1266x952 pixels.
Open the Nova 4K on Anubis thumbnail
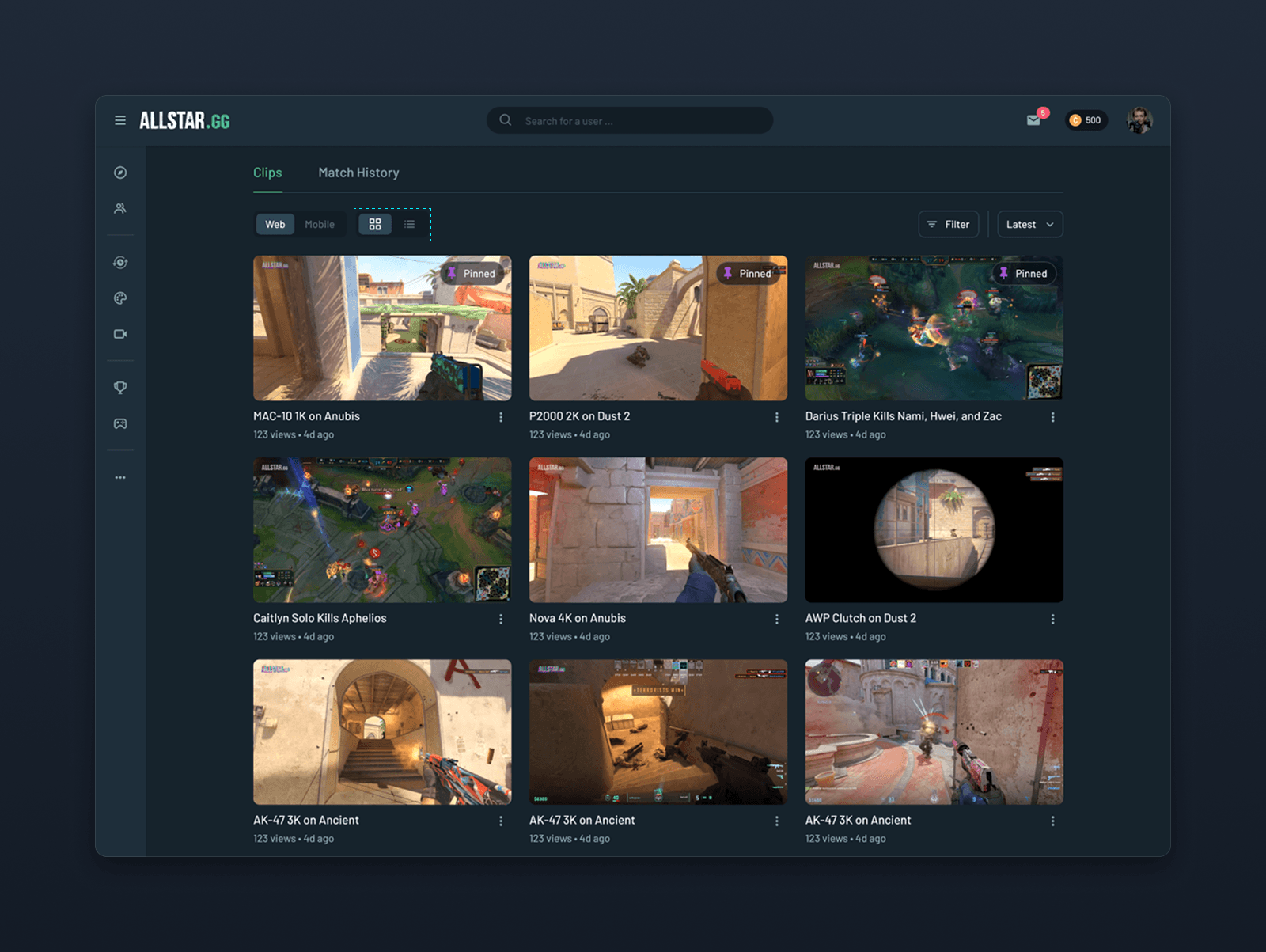pos(658,529)
